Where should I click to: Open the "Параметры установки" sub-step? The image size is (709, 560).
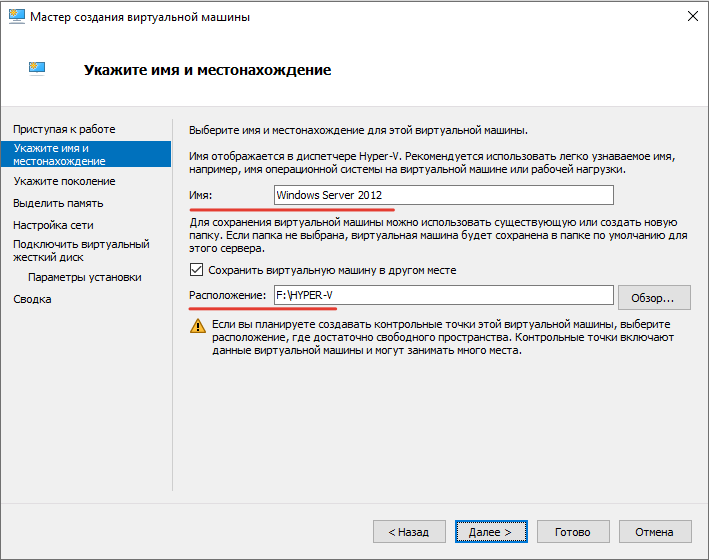click(x=85, y=277)
